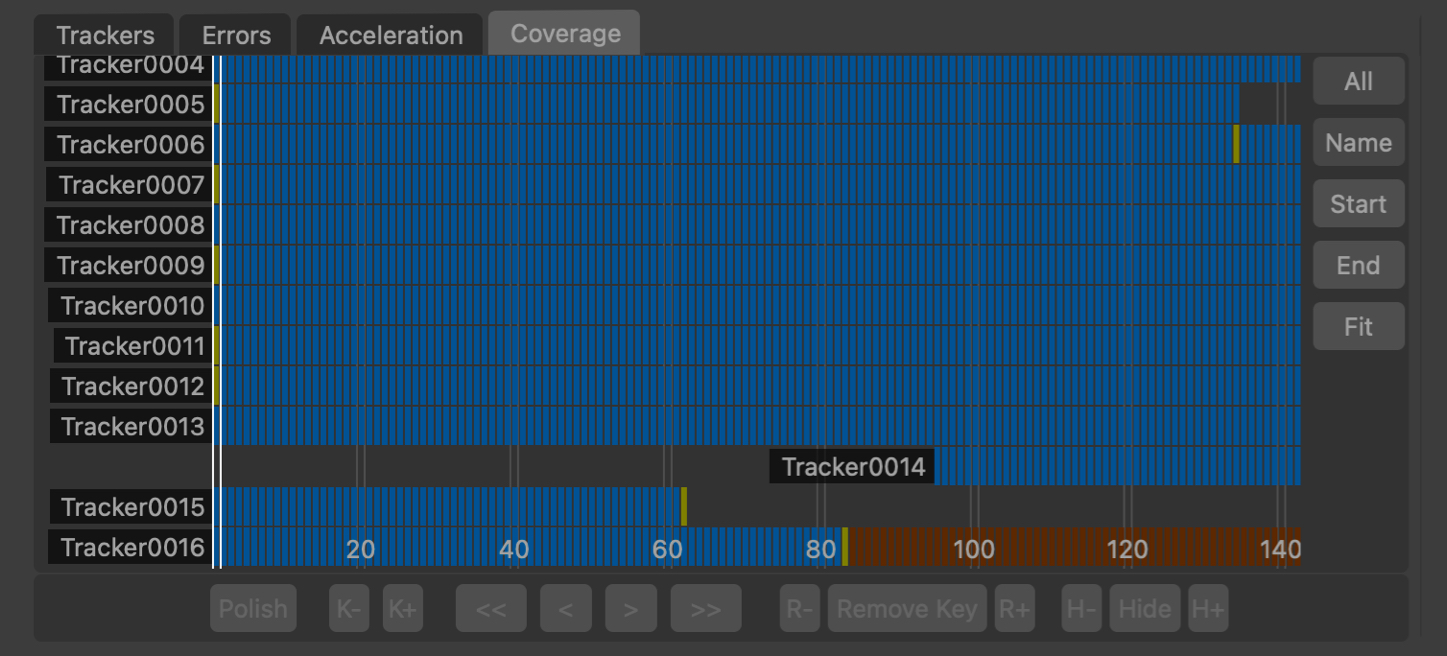Sort trackers by End
1447x656 pixels.
[1358, 265]
